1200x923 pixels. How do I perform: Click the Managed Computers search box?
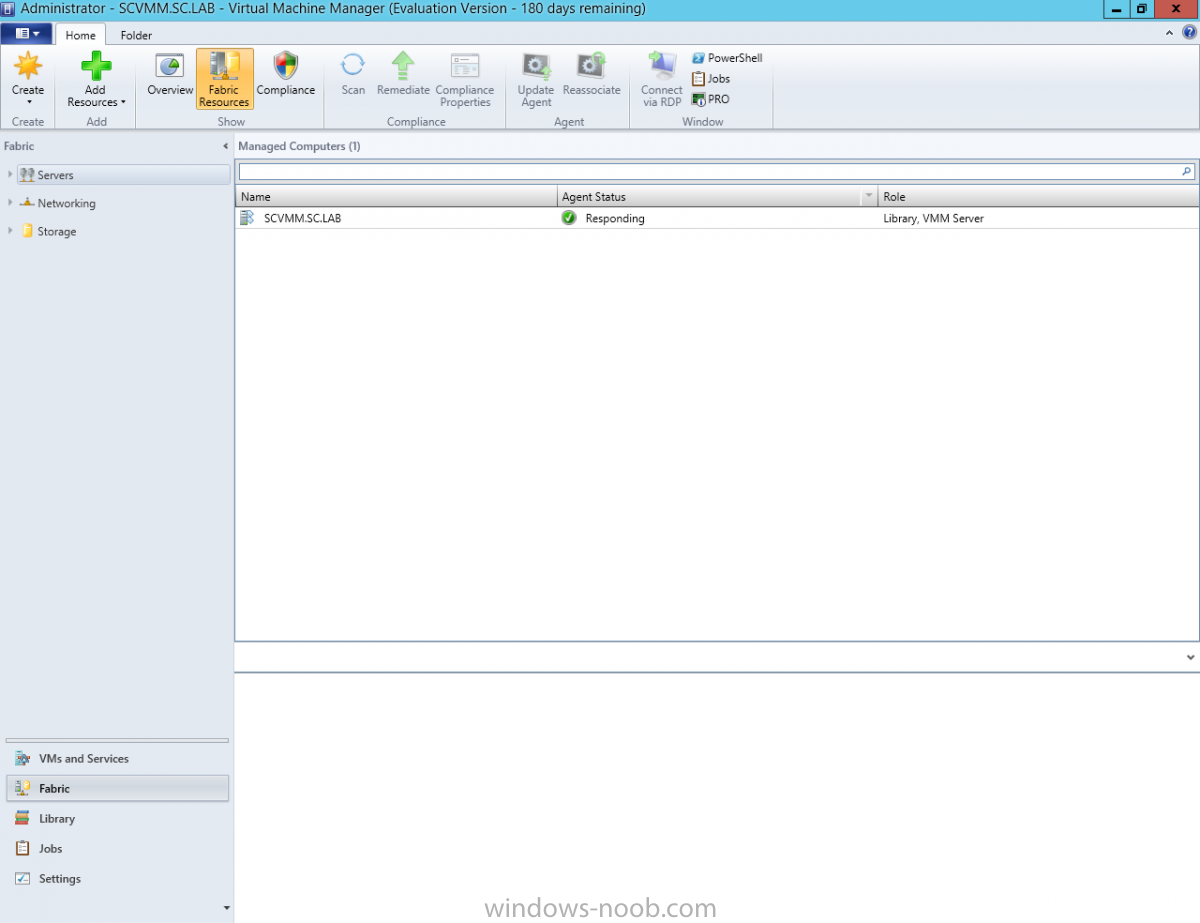709,172
